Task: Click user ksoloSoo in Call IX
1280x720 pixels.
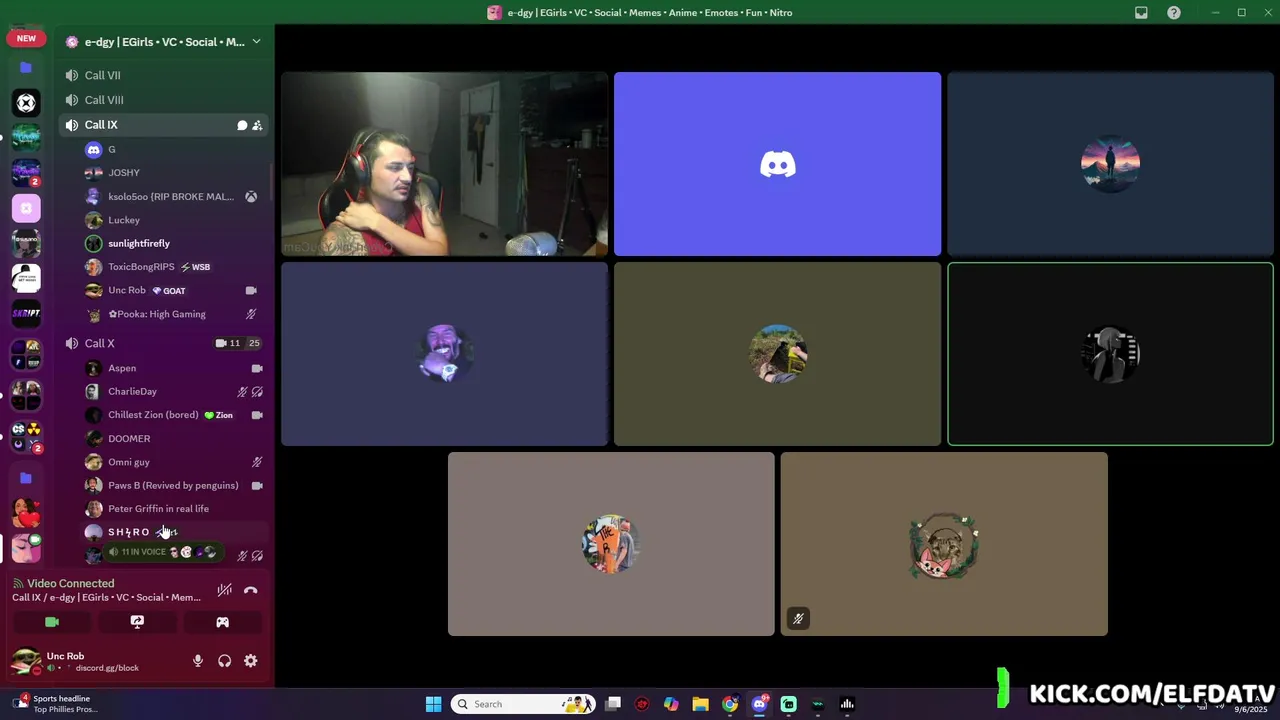Action: coord(175,196)
